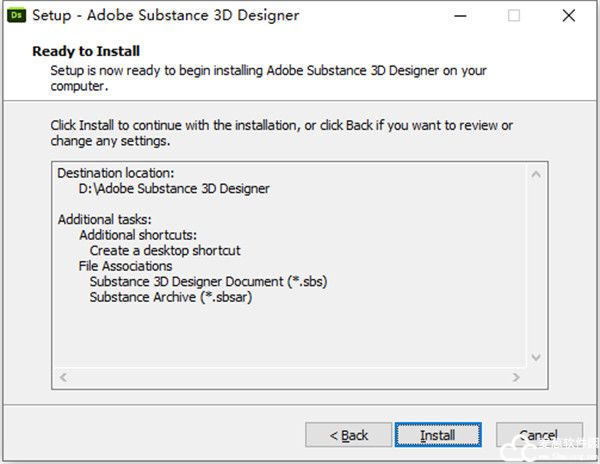Click the summary box scroll down arrow
The width and height of the screenshot is (600, 464).
coord(536,357)
